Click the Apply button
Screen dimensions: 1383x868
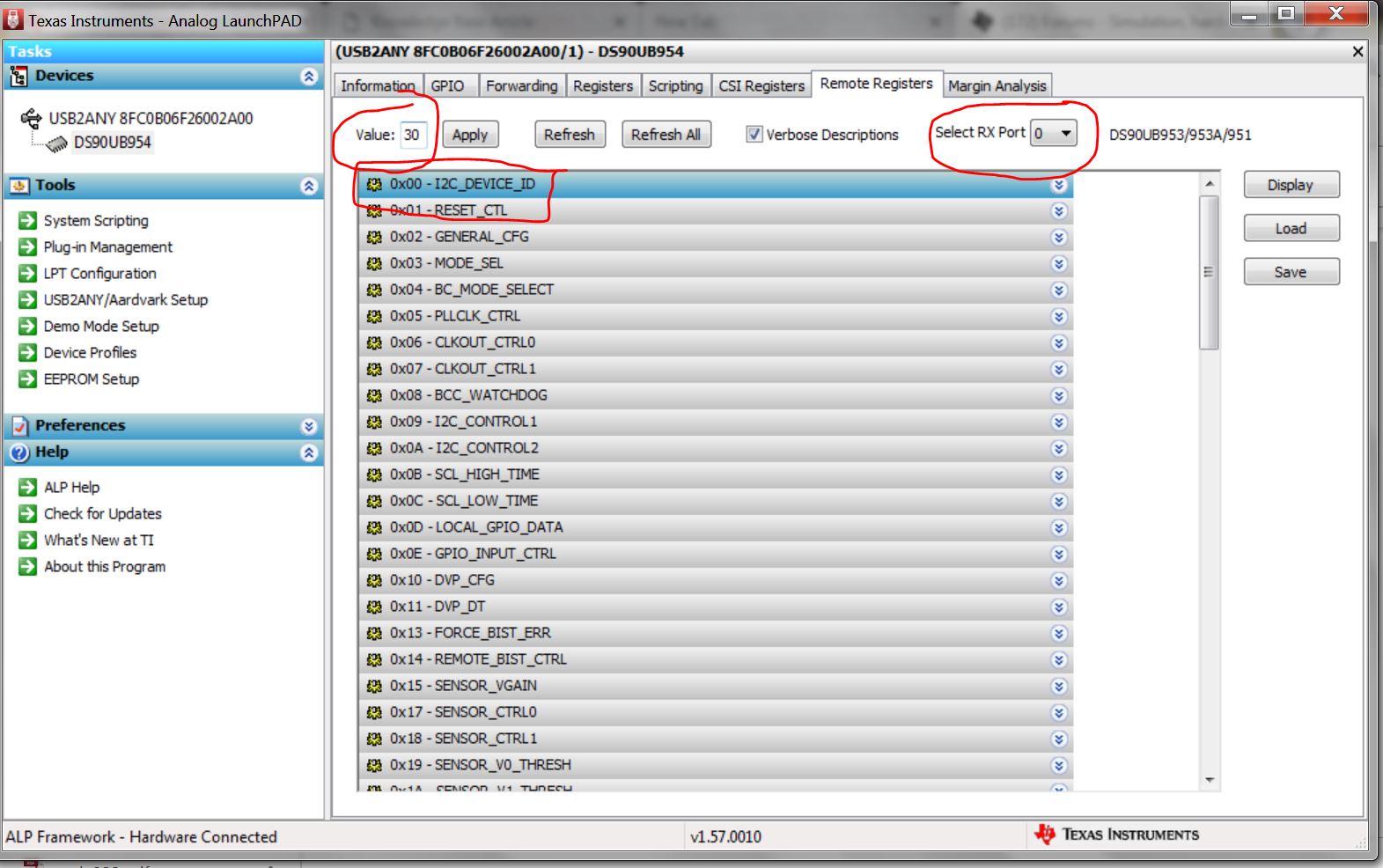[x=470, y=135]
